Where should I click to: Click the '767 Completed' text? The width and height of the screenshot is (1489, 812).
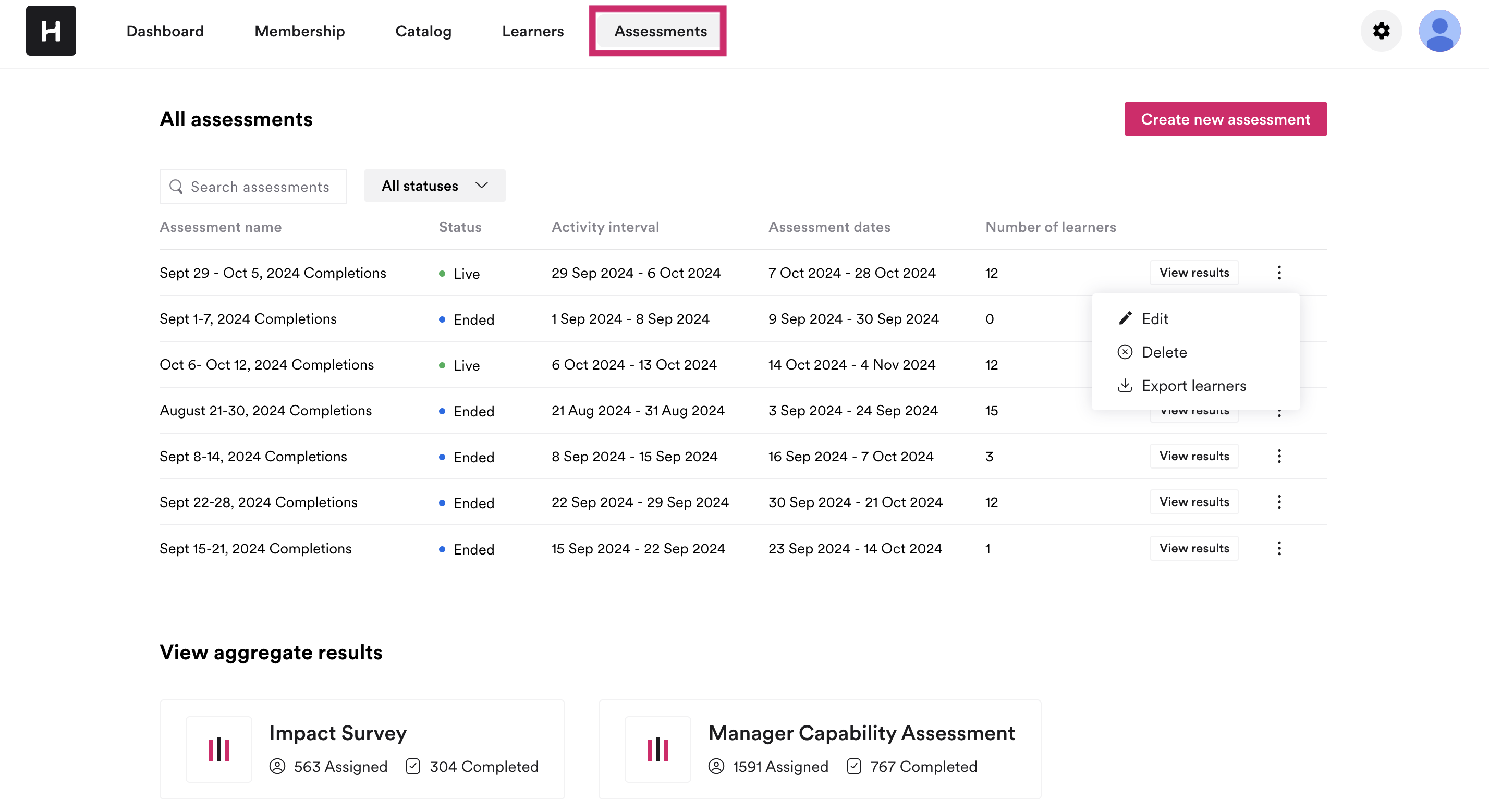click(924, 766)
